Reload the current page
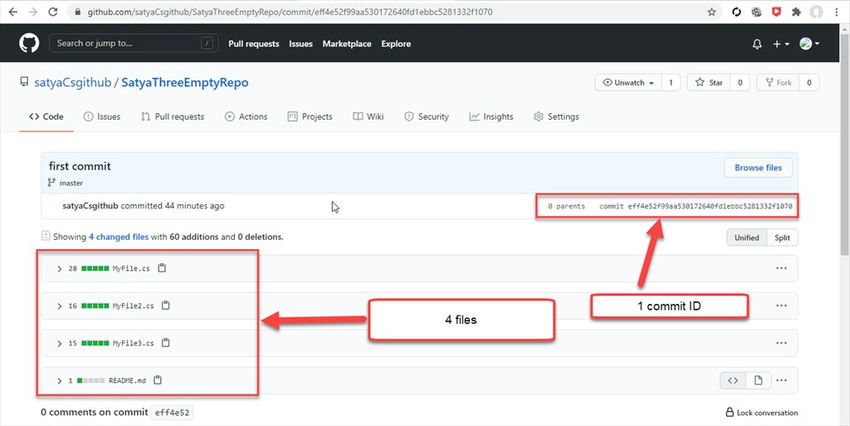Screen dimensions: 850x426 point(53,12)
